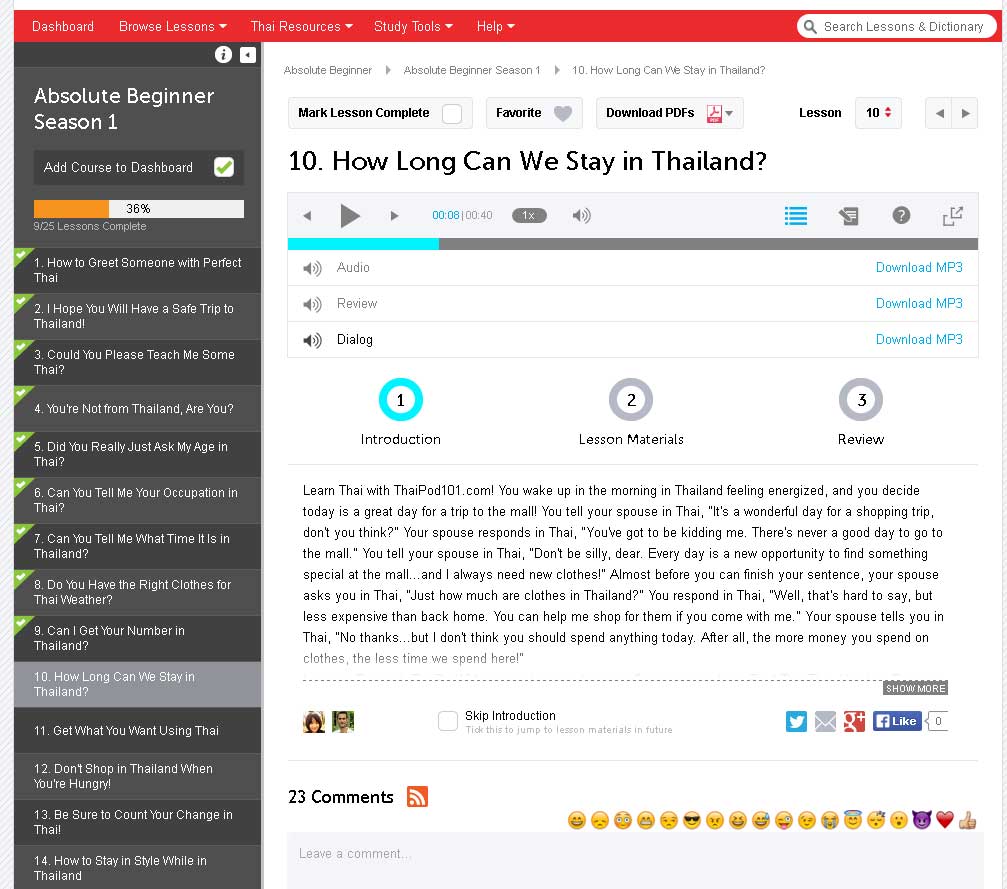Go to the previous lesson arrow
This screenshot has height=889, width=1007.
tap(939, 114)
